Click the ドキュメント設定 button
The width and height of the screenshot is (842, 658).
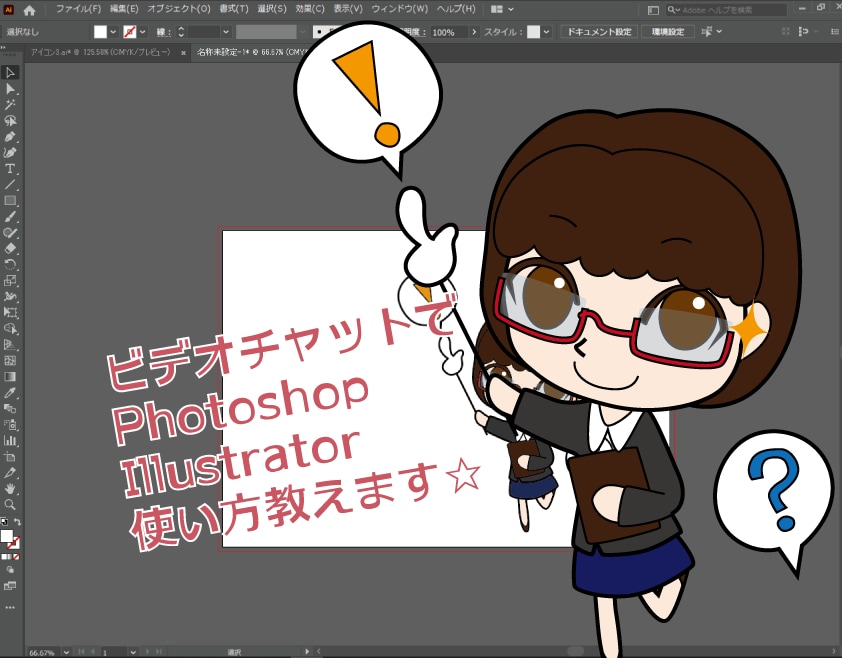click(599, 32)
